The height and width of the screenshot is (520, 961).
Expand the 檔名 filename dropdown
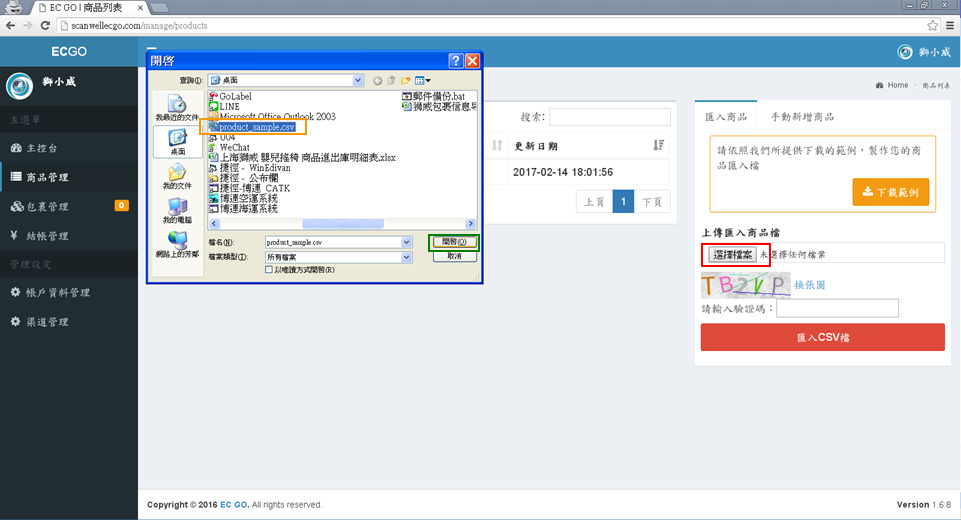coord(406,242)
